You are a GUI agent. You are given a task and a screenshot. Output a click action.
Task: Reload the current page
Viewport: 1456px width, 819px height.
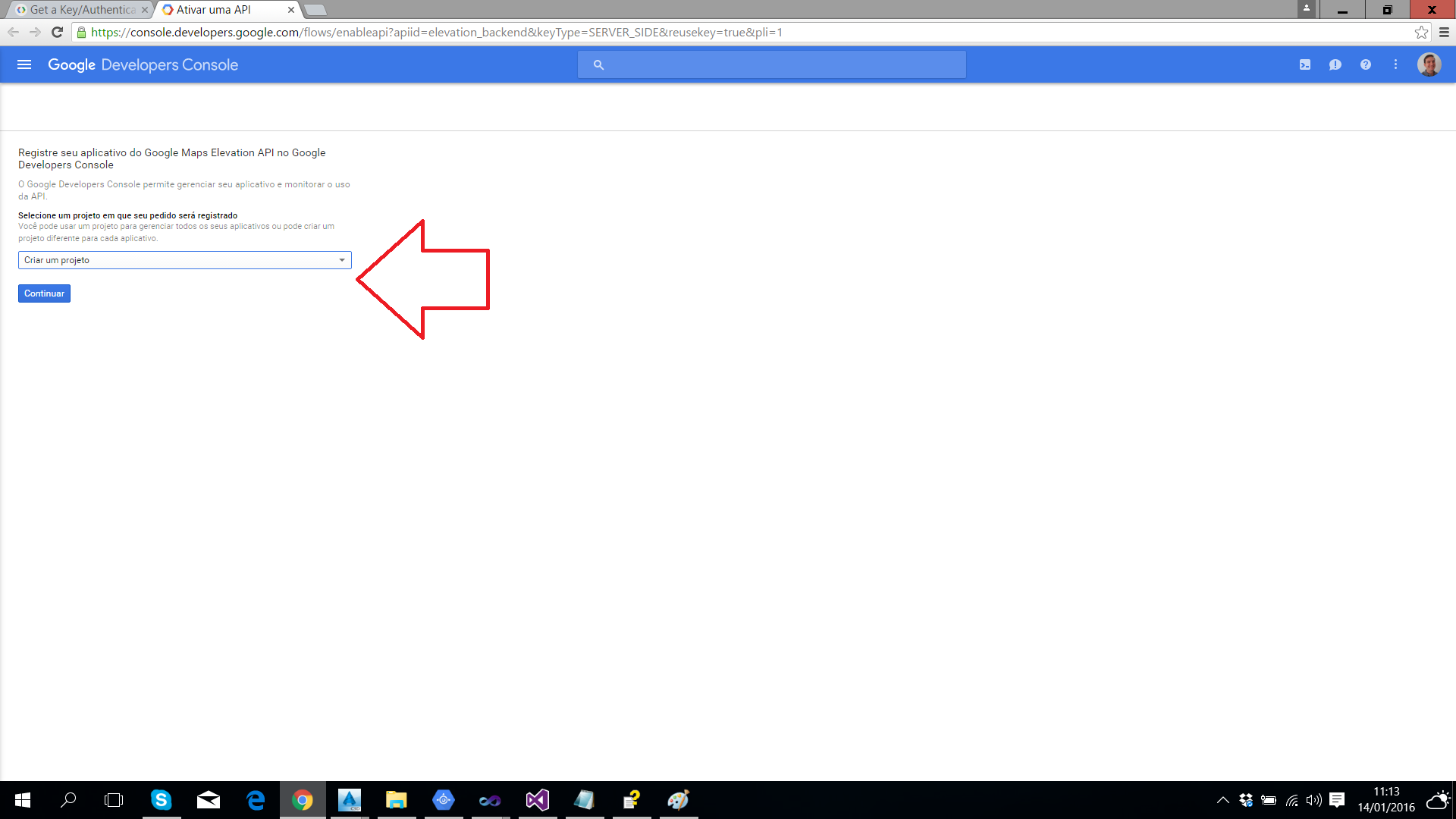(x=57, y=32)
